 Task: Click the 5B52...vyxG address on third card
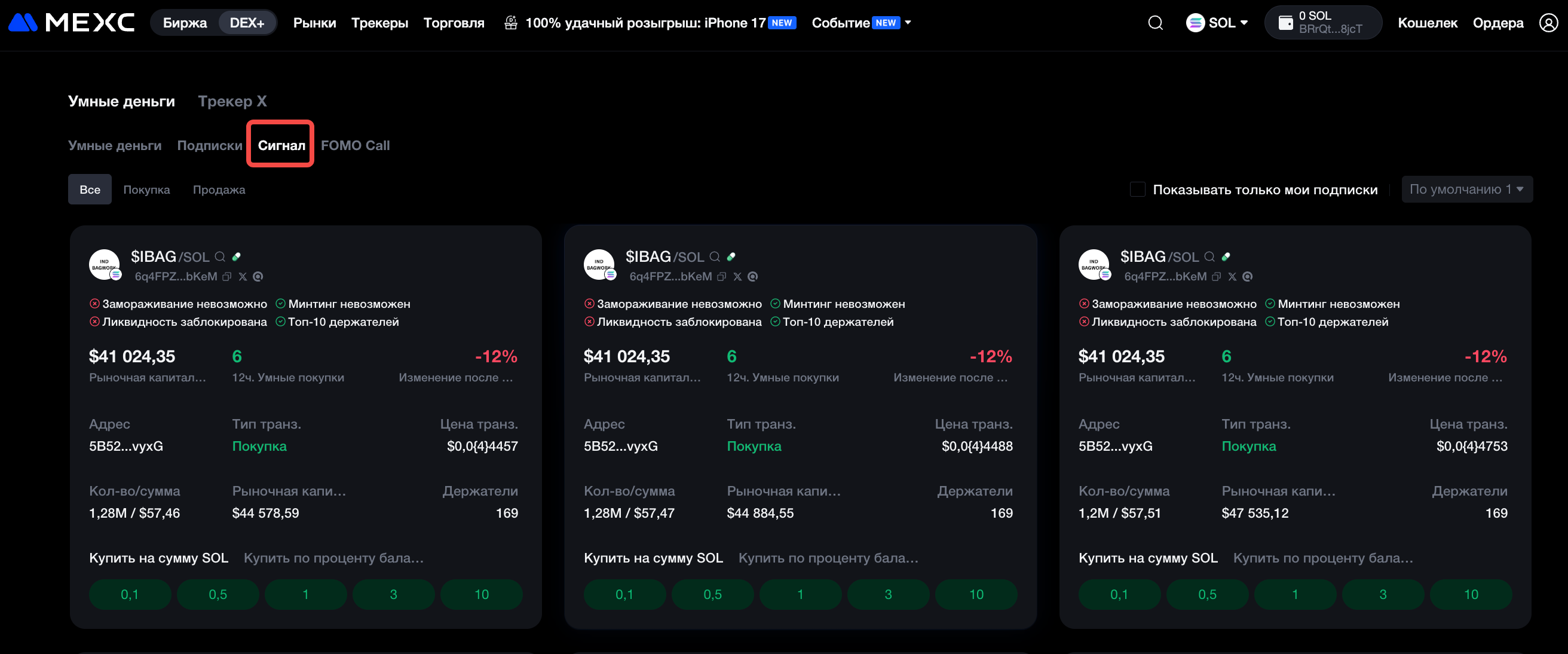pyautogui.click(x=1115, y=447)
